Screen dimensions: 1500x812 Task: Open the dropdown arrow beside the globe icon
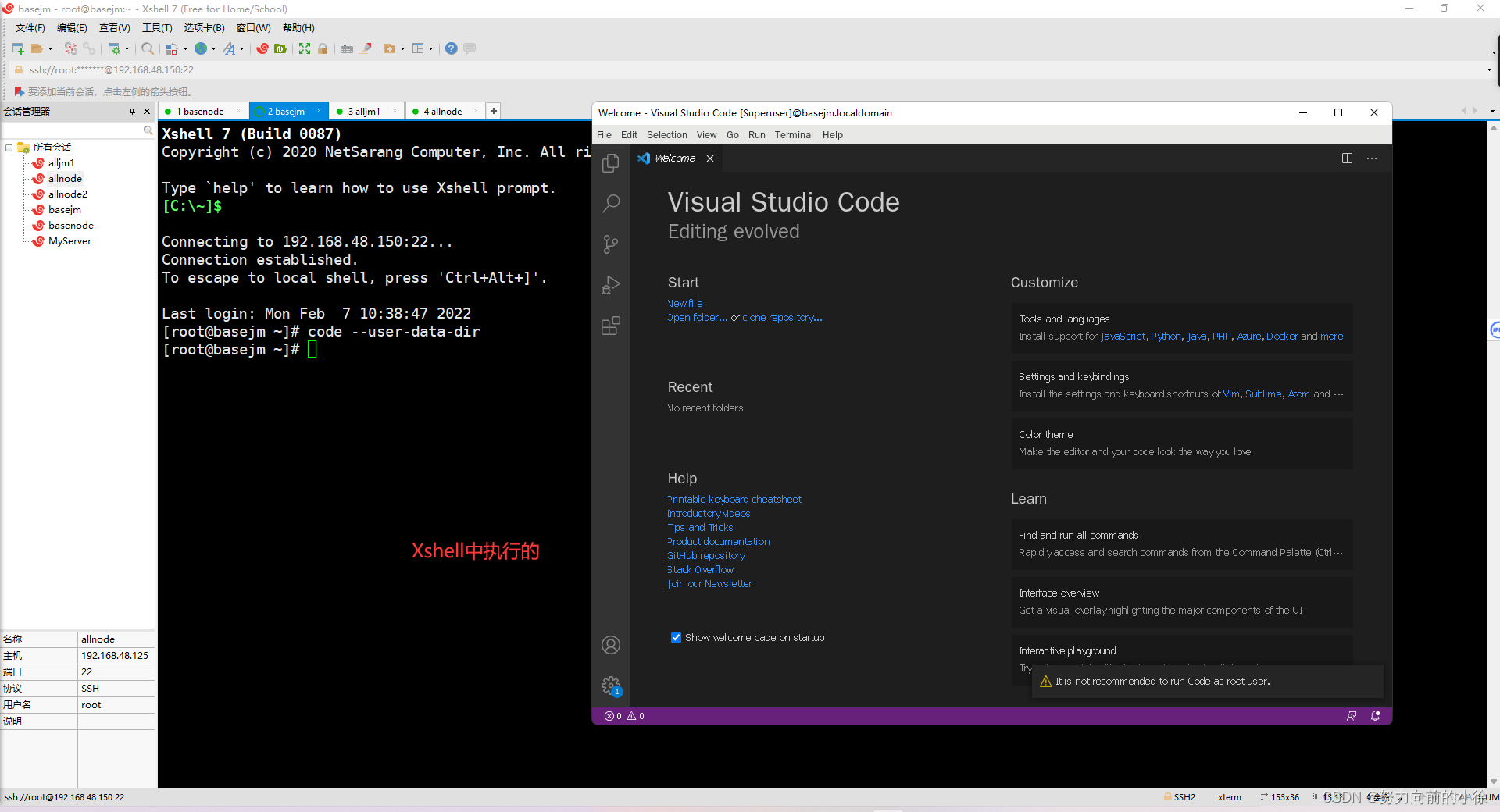pos(213,48)
